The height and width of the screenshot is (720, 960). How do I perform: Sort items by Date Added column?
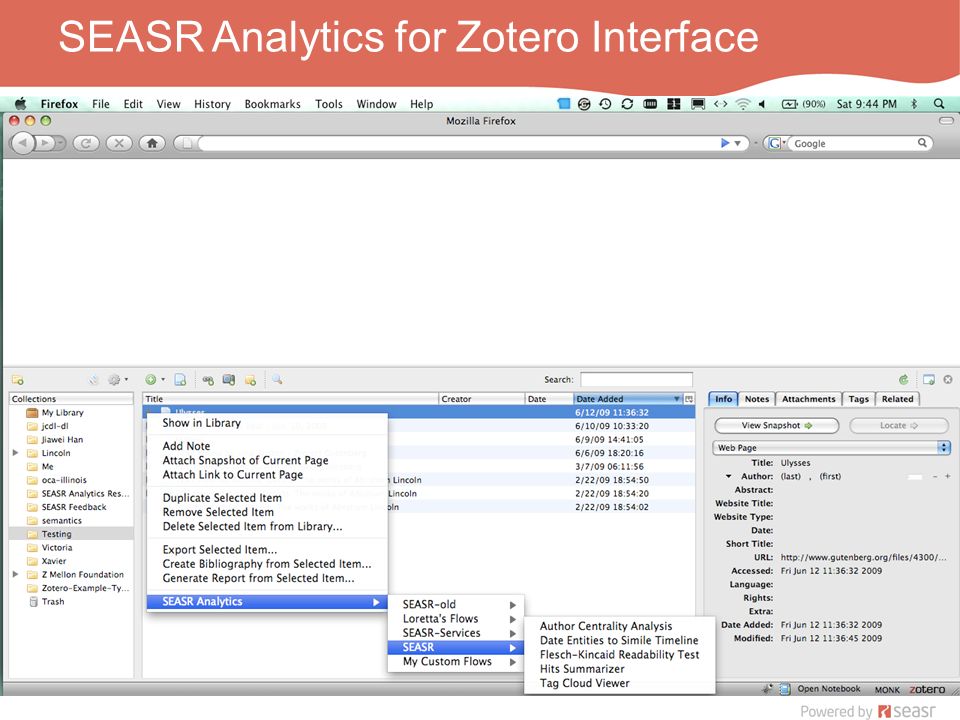point(627,399)
